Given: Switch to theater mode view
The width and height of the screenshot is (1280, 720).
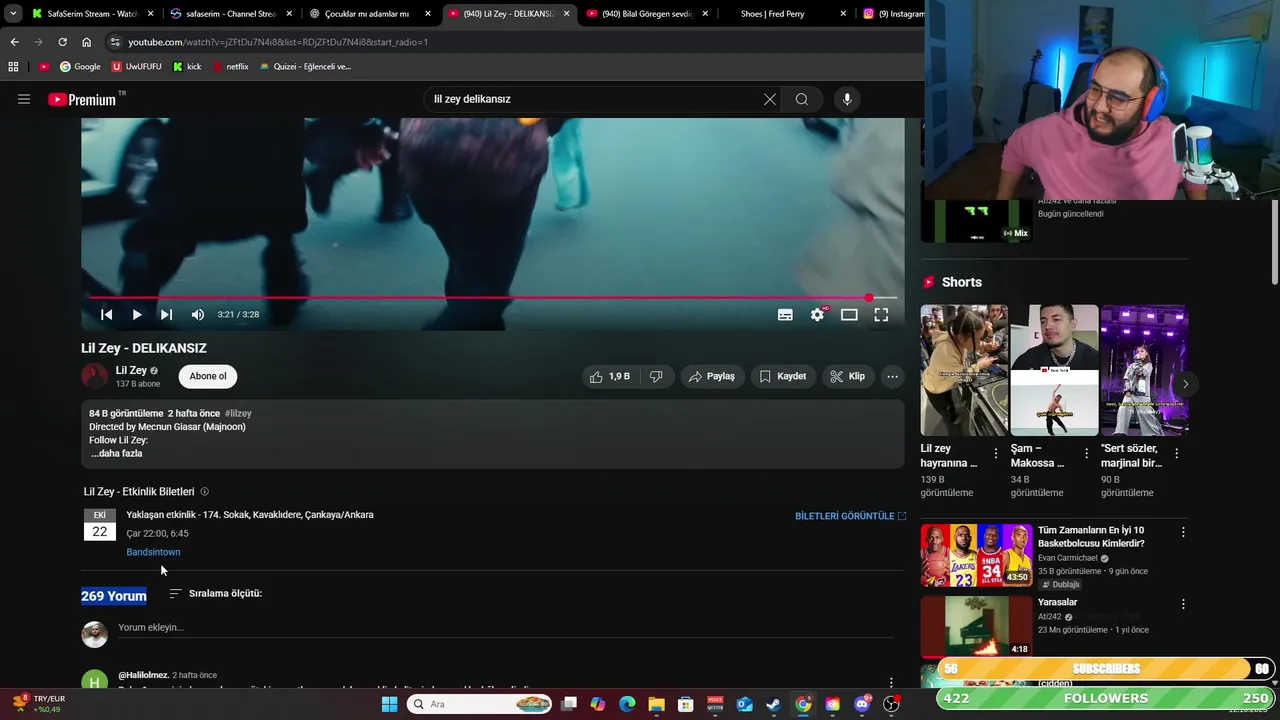Looking at the screenshot, I should point(849,314).
